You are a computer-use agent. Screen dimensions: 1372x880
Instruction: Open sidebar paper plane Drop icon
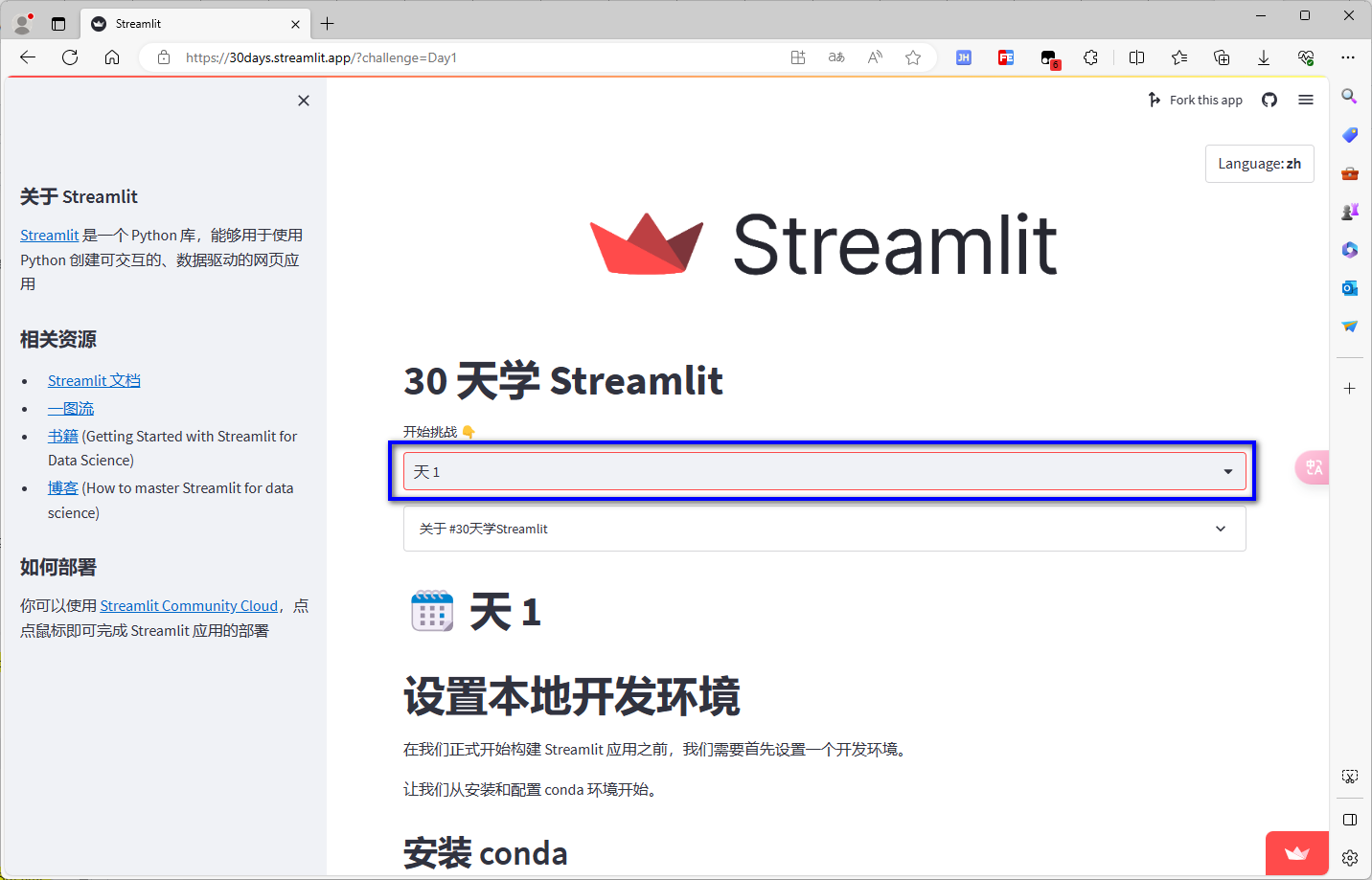(1350, 327)
